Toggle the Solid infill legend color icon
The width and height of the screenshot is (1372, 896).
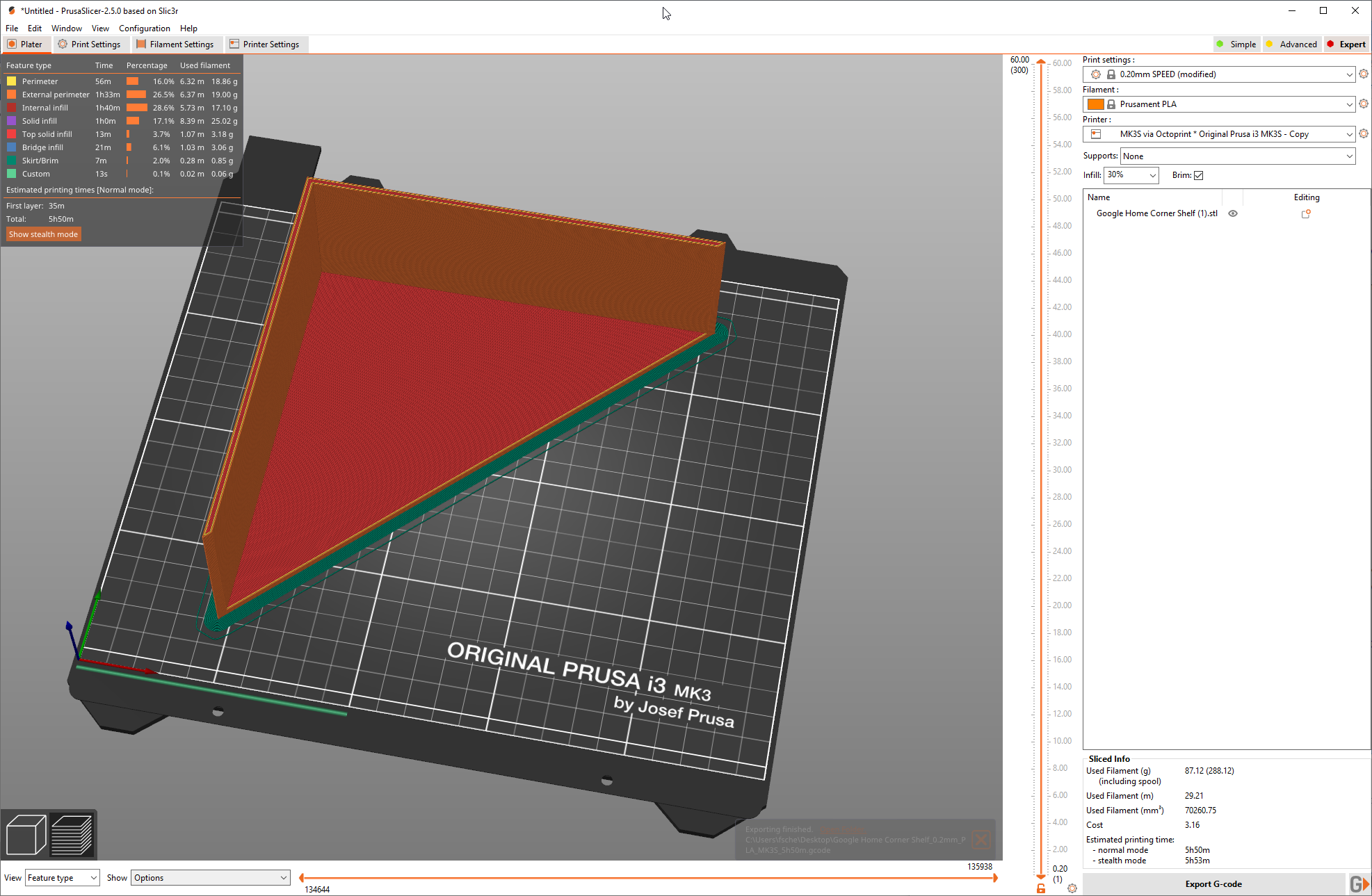click(x=12, y=121)
